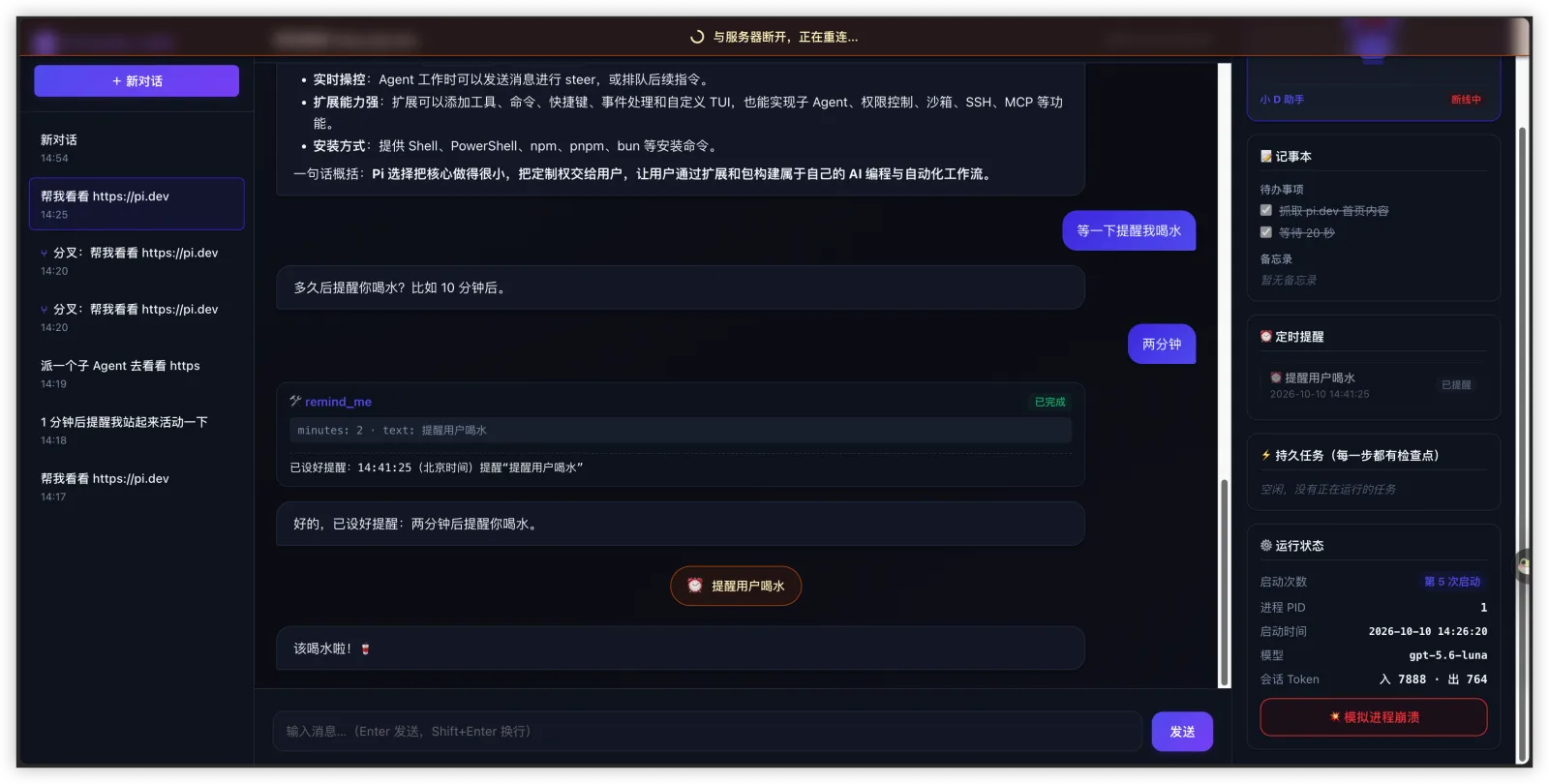The height and width of the screenshot is (784, 1549).
Task: Click the lightning icon next to 持久任务
Action: tap(1266, 455)
